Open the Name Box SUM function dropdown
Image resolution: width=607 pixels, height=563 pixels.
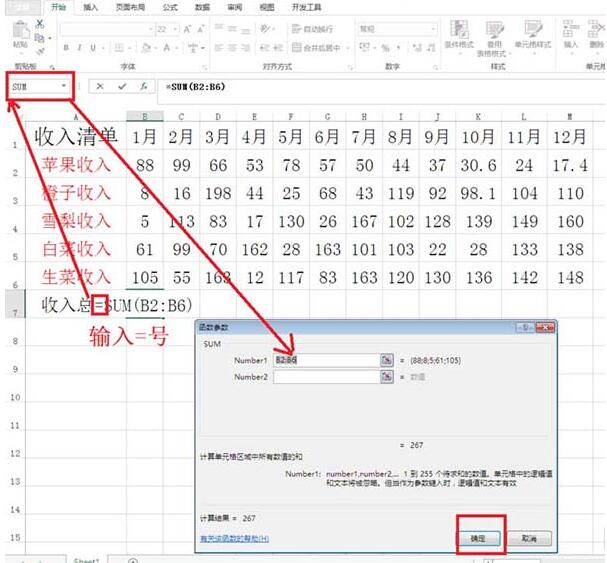(x=64, y=86)
